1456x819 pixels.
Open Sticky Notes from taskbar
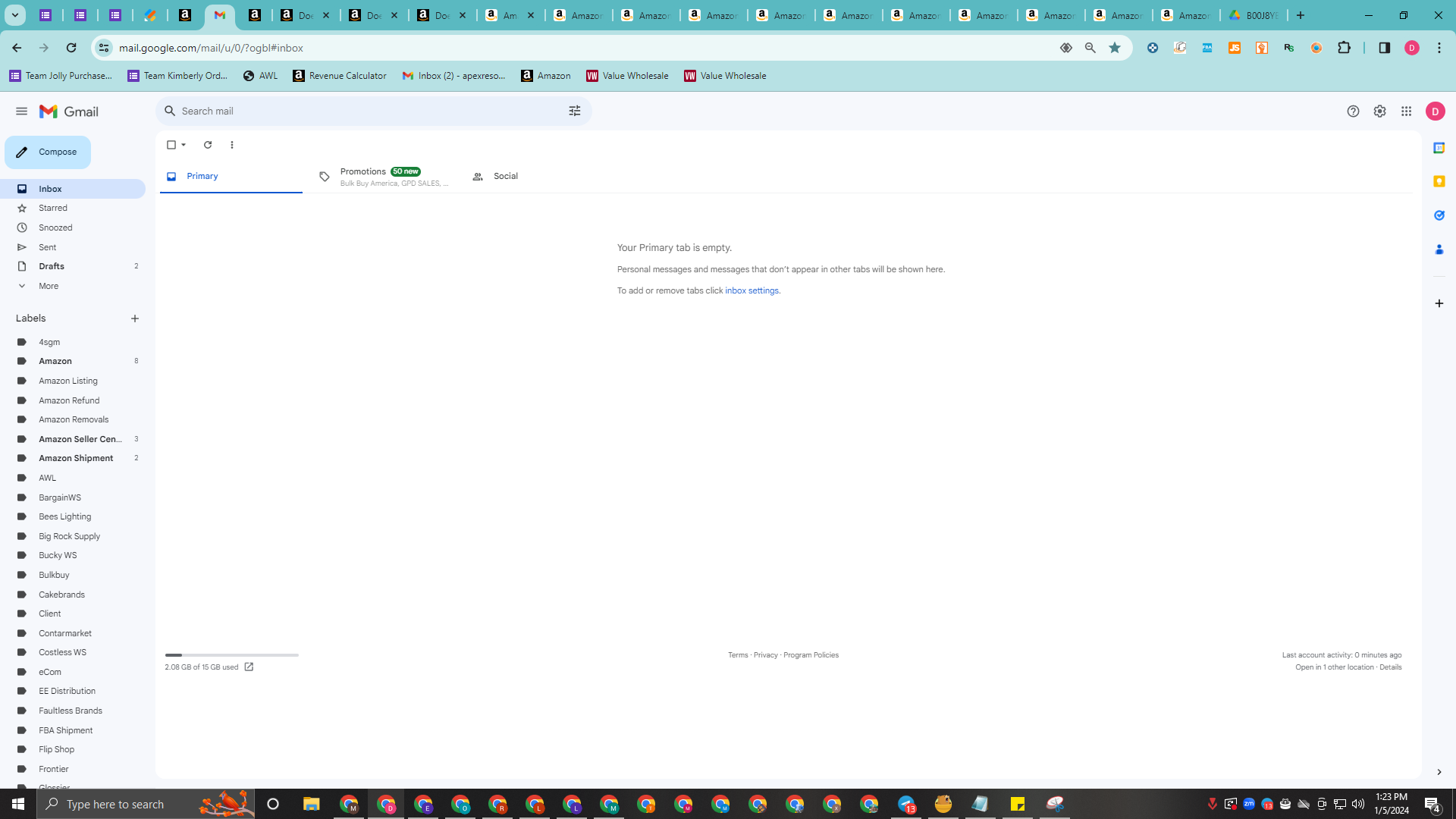(1017, 804)
